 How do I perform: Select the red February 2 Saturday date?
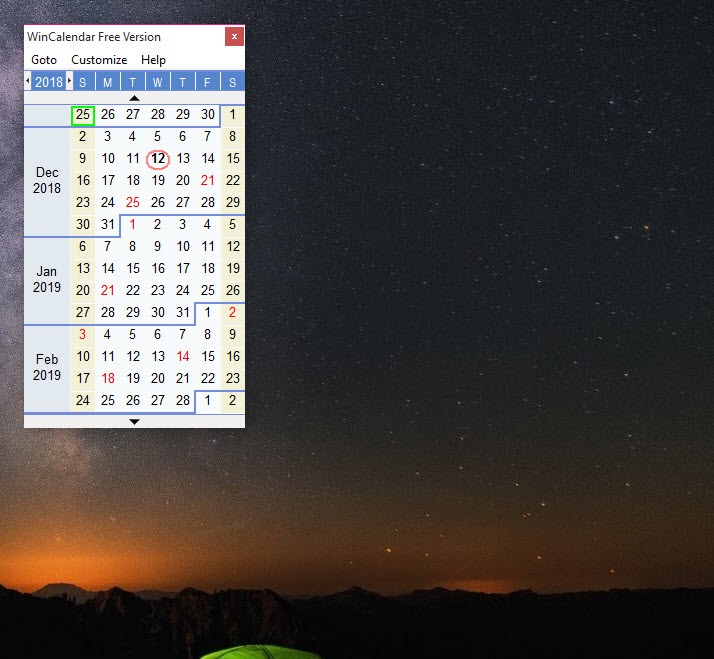(x=233, y=312)
